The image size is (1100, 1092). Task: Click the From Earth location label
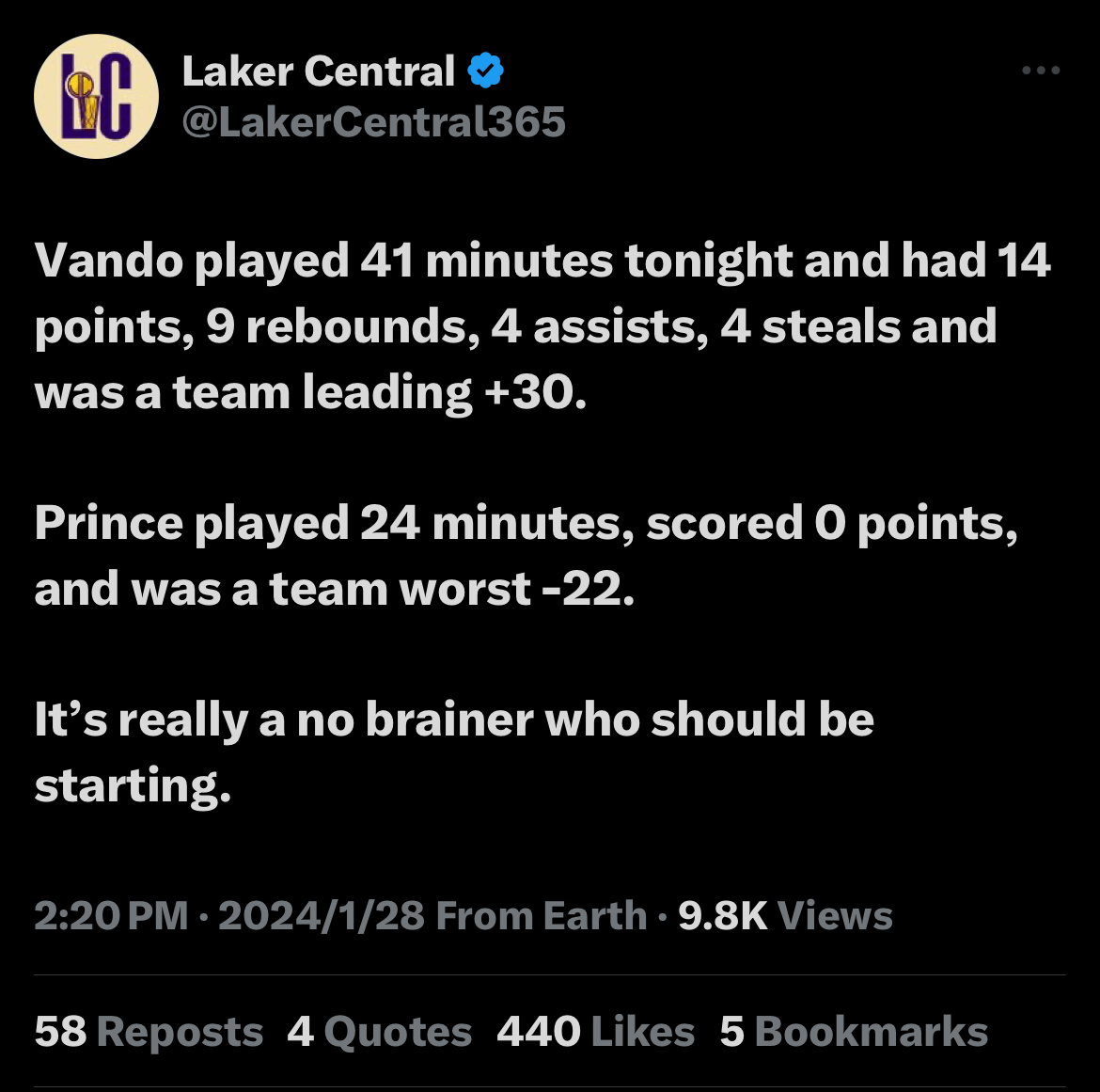(x=541, y=915)
